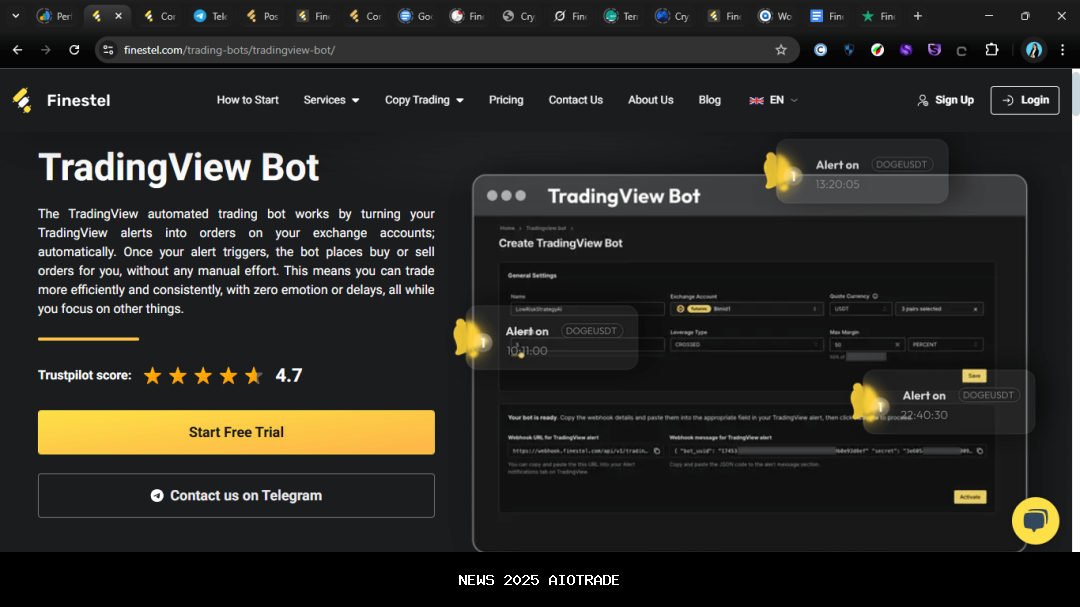The width and height of the screenshot is (1080, 607).
Task: Click the site information icon in address bar
Action: tap(109, 50)
